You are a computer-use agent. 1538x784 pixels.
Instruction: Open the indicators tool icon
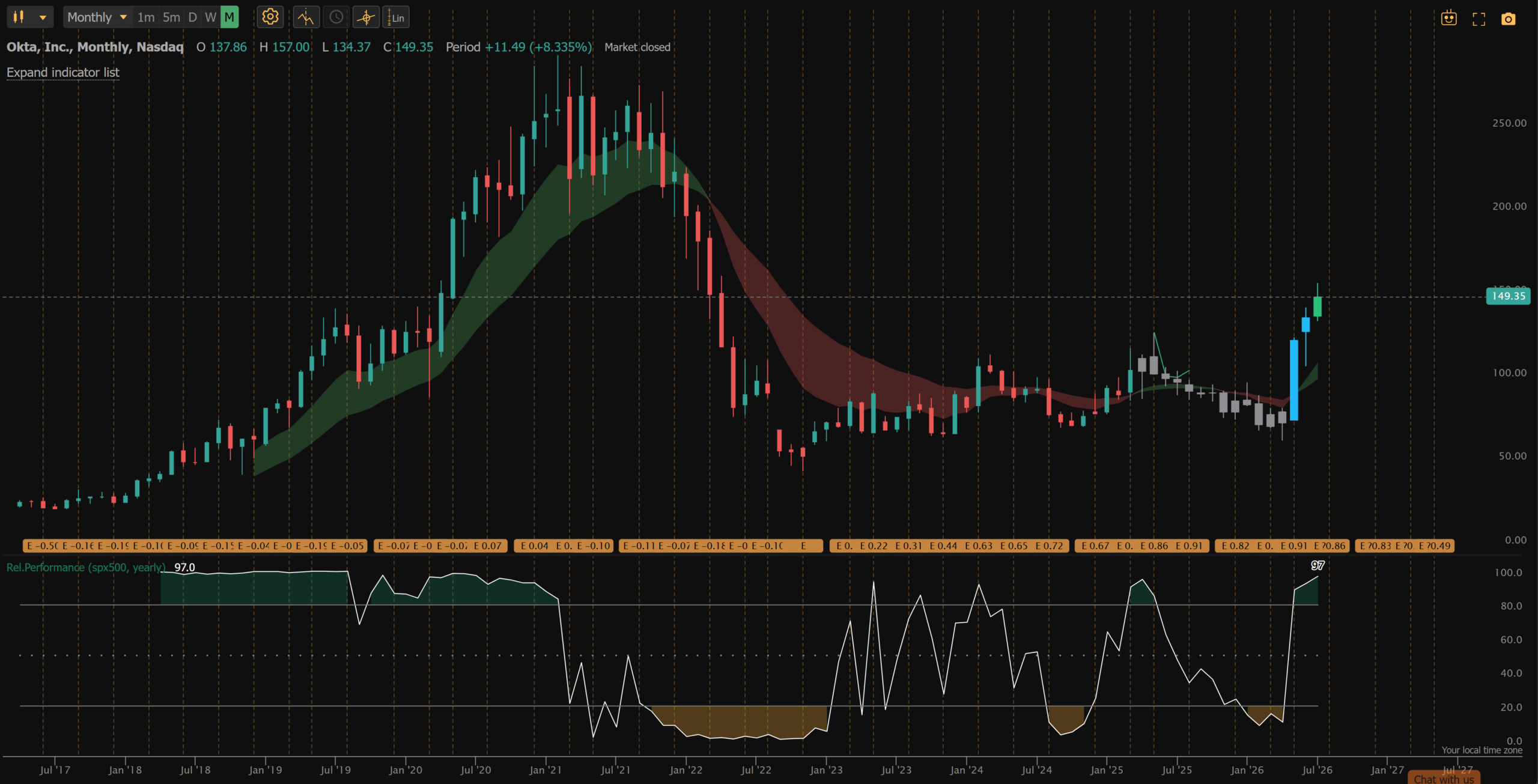(306, 17)
